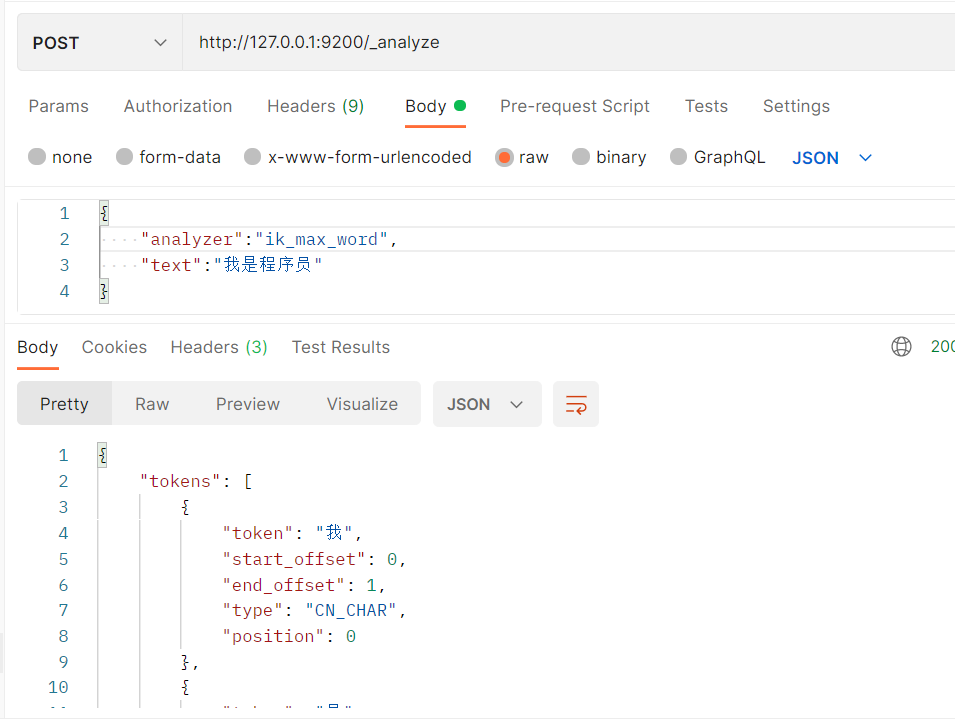Click the wrap lines icon in response toolbar
The image size is (955, 724).
(576, 404)
